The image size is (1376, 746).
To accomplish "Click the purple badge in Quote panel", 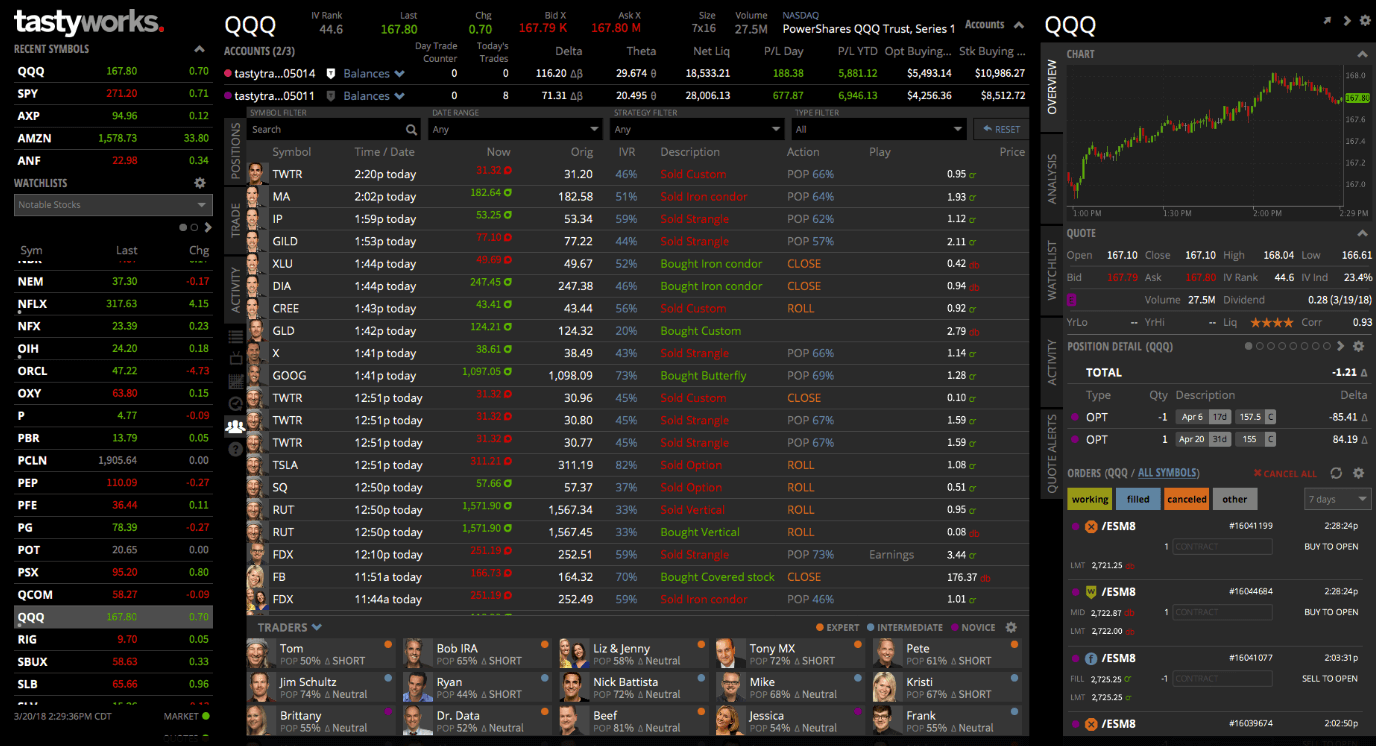I will [x=1072, y=299].
